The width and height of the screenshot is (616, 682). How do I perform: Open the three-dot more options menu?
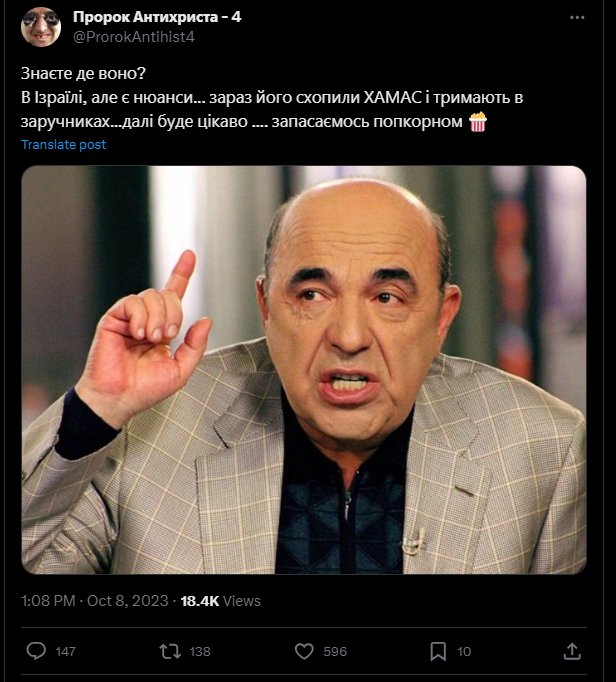577,18
